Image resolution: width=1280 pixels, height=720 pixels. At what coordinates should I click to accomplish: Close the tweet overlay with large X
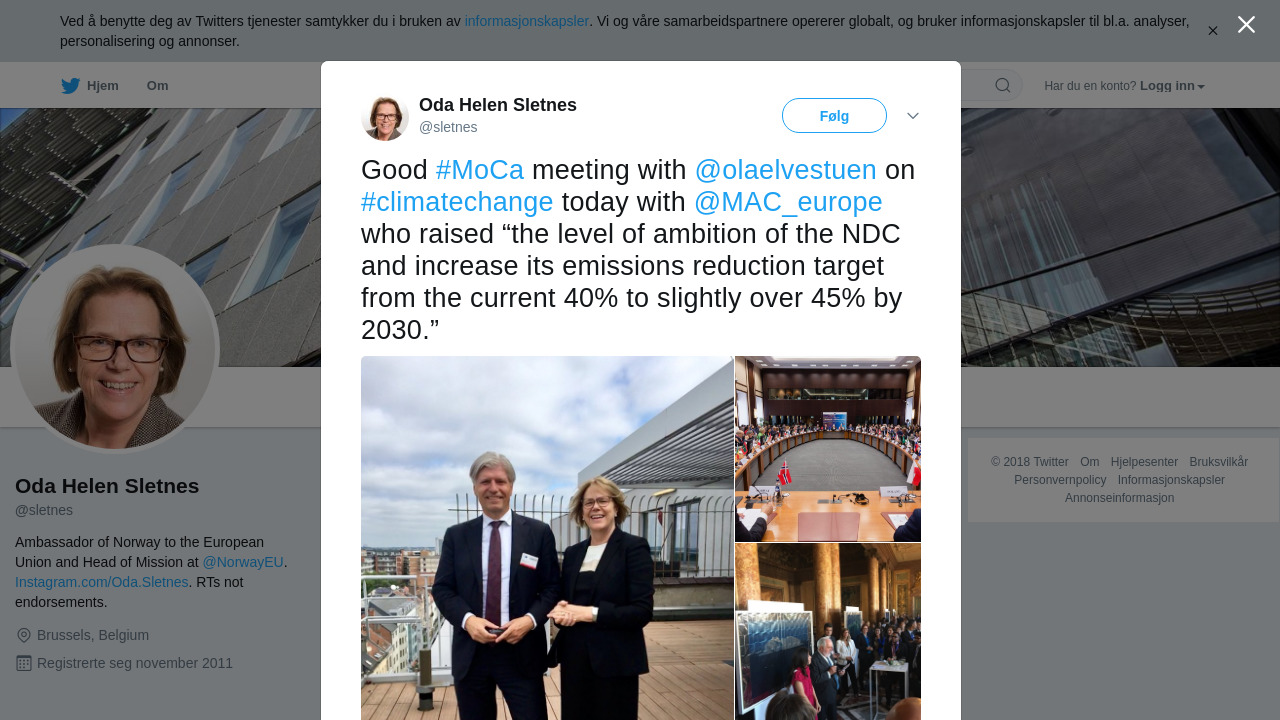(1246, 25)
